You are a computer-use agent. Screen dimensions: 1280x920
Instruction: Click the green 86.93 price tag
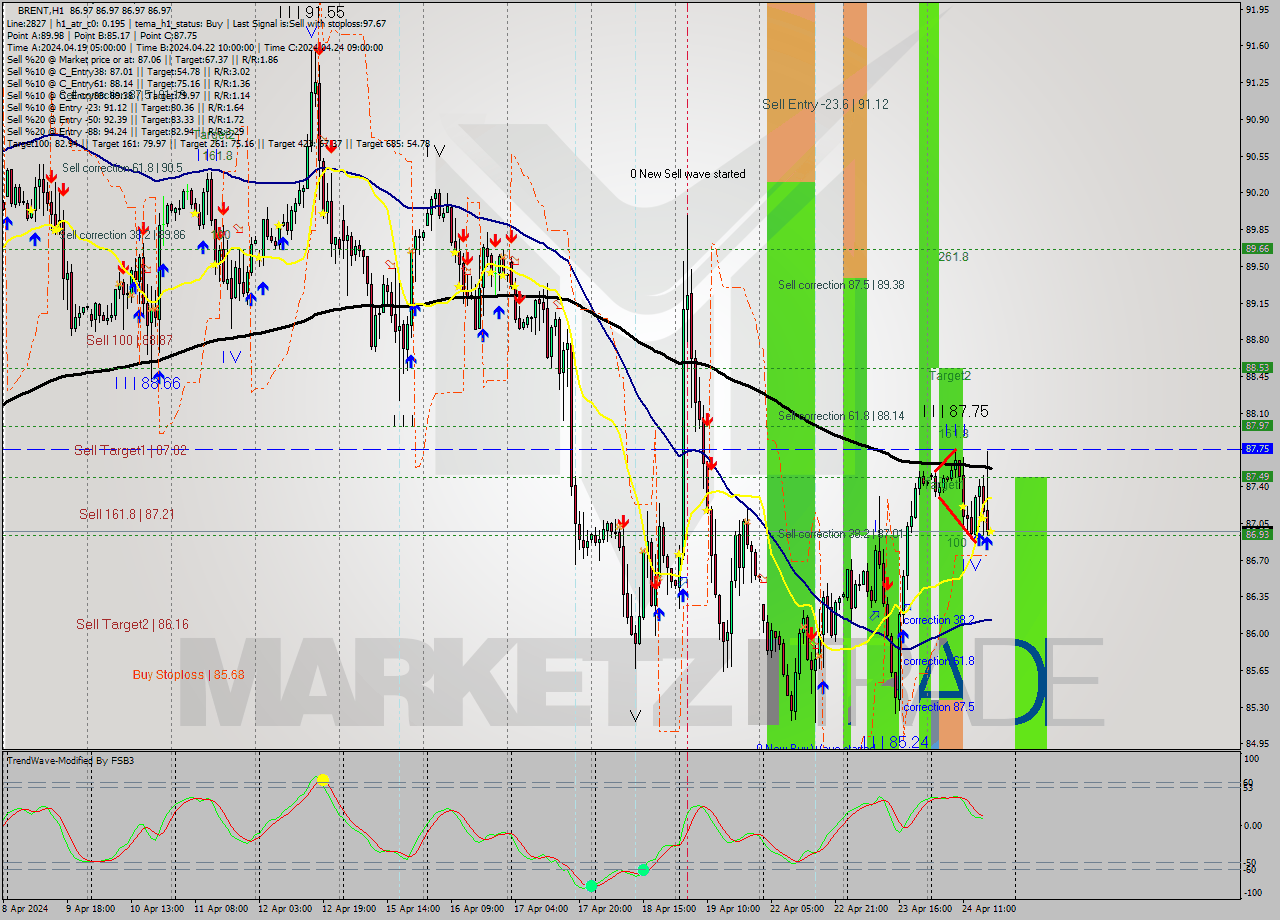click(1257, 534)
